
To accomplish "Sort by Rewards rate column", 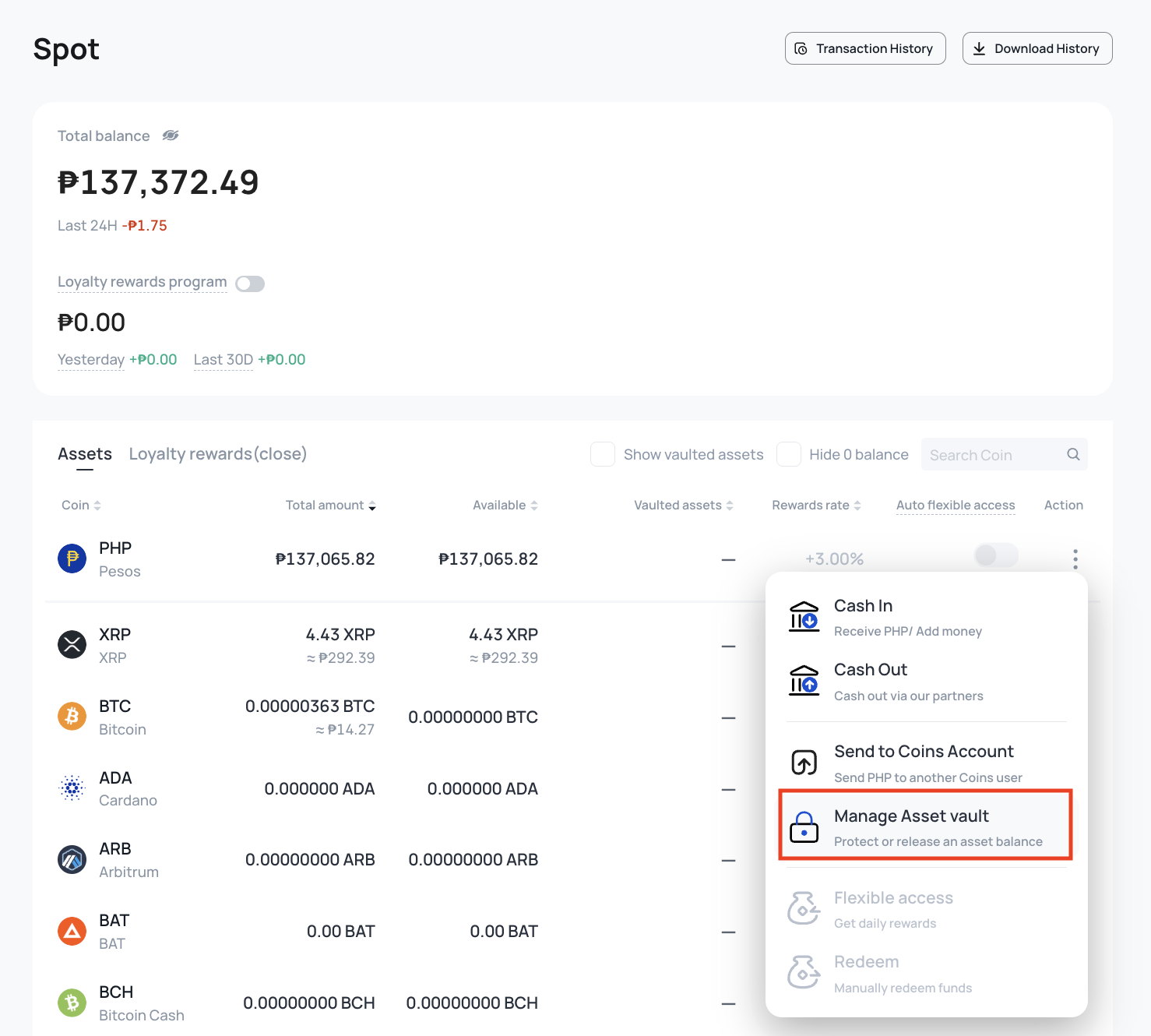I will (816, 506).
